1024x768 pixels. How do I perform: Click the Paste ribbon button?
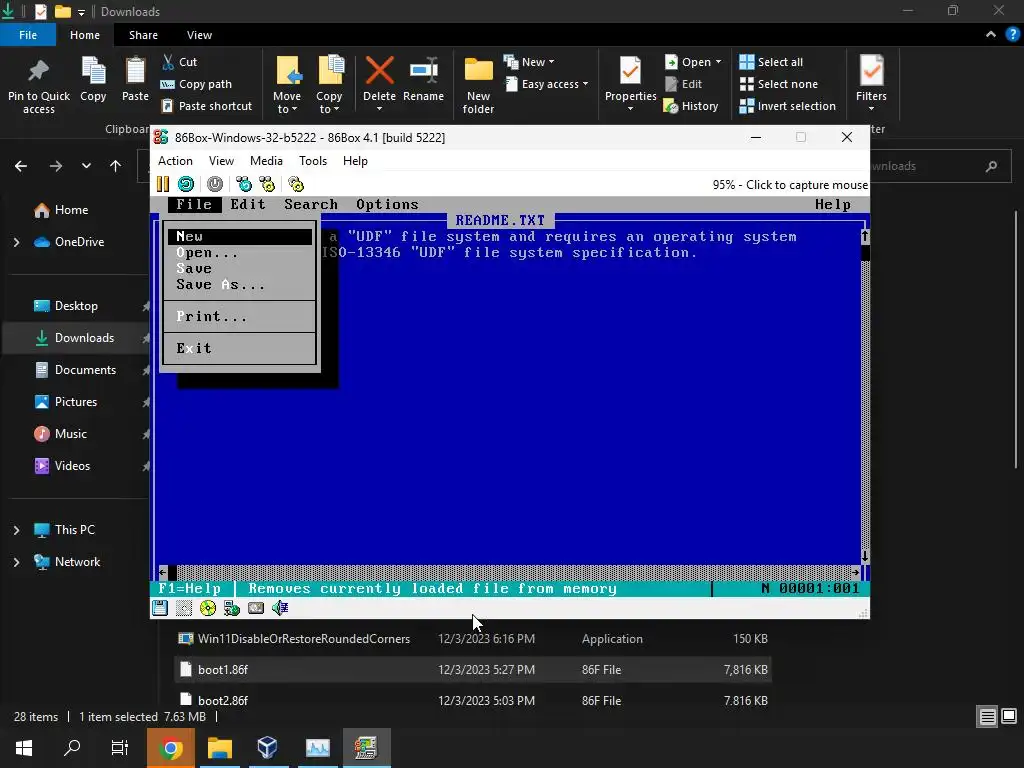coord(135,79)
